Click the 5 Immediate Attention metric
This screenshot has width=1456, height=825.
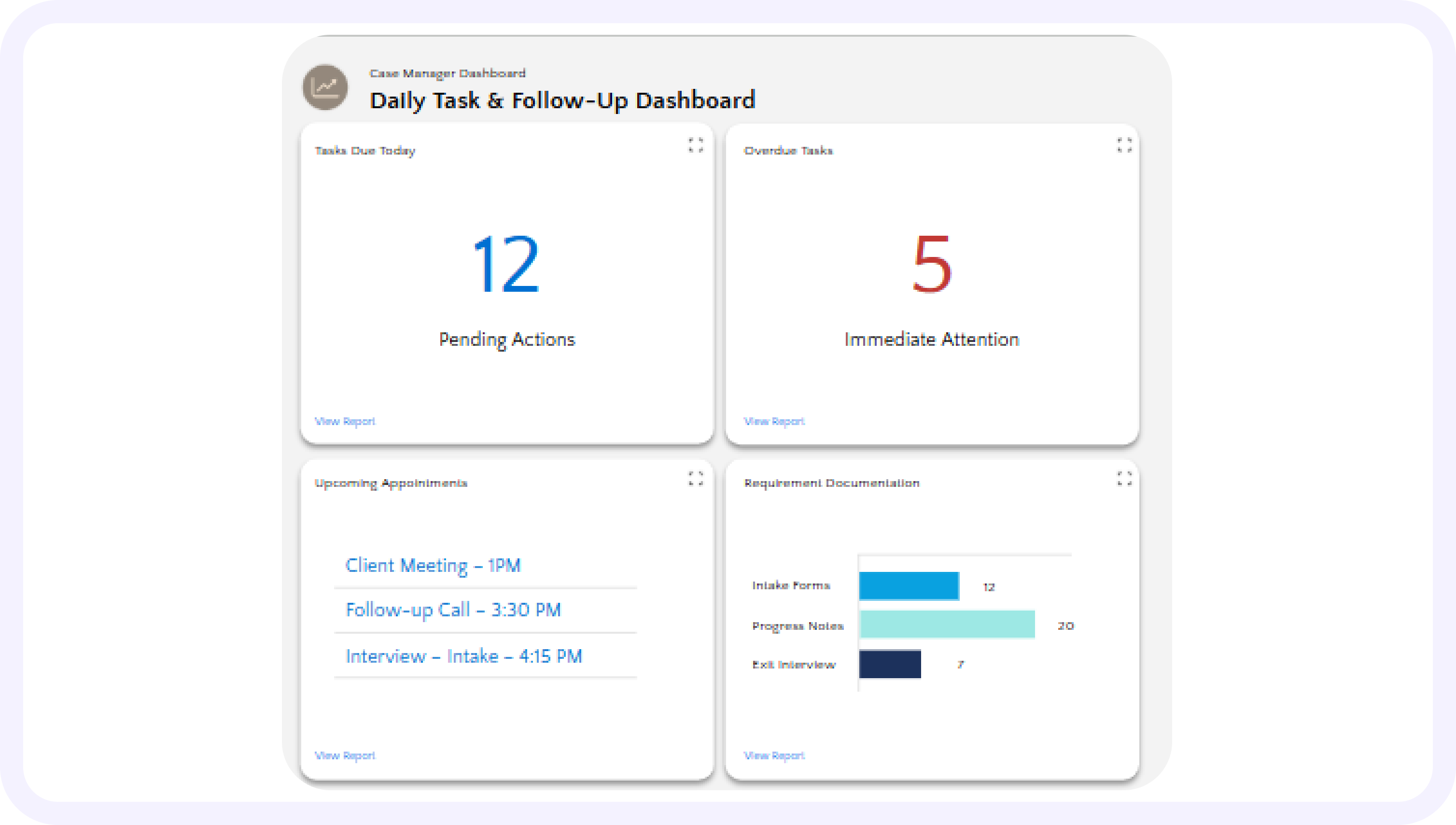[932, 264]
